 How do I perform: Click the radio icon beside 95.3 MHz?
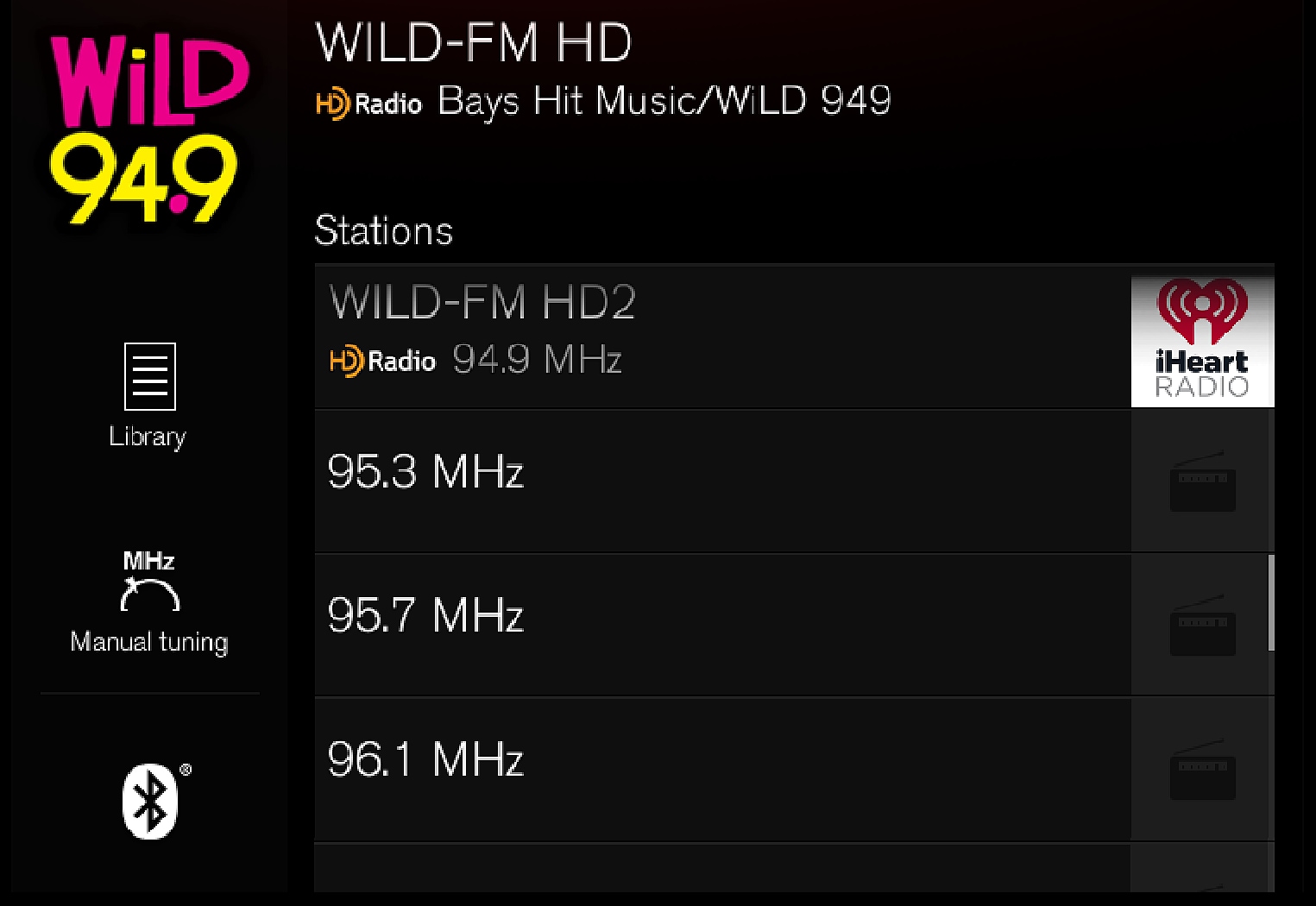1202,481
